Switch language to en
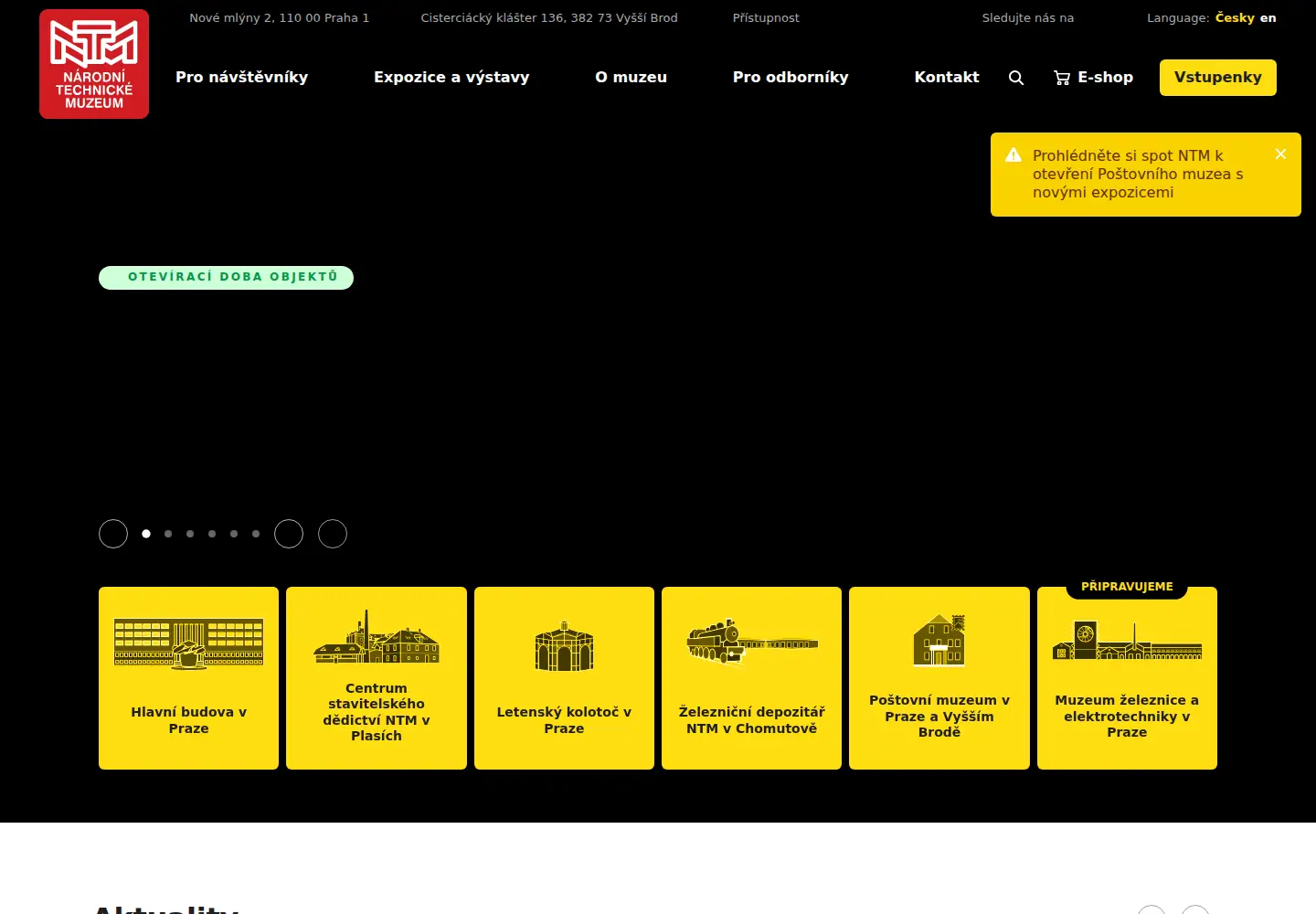 pos(1268,18)
